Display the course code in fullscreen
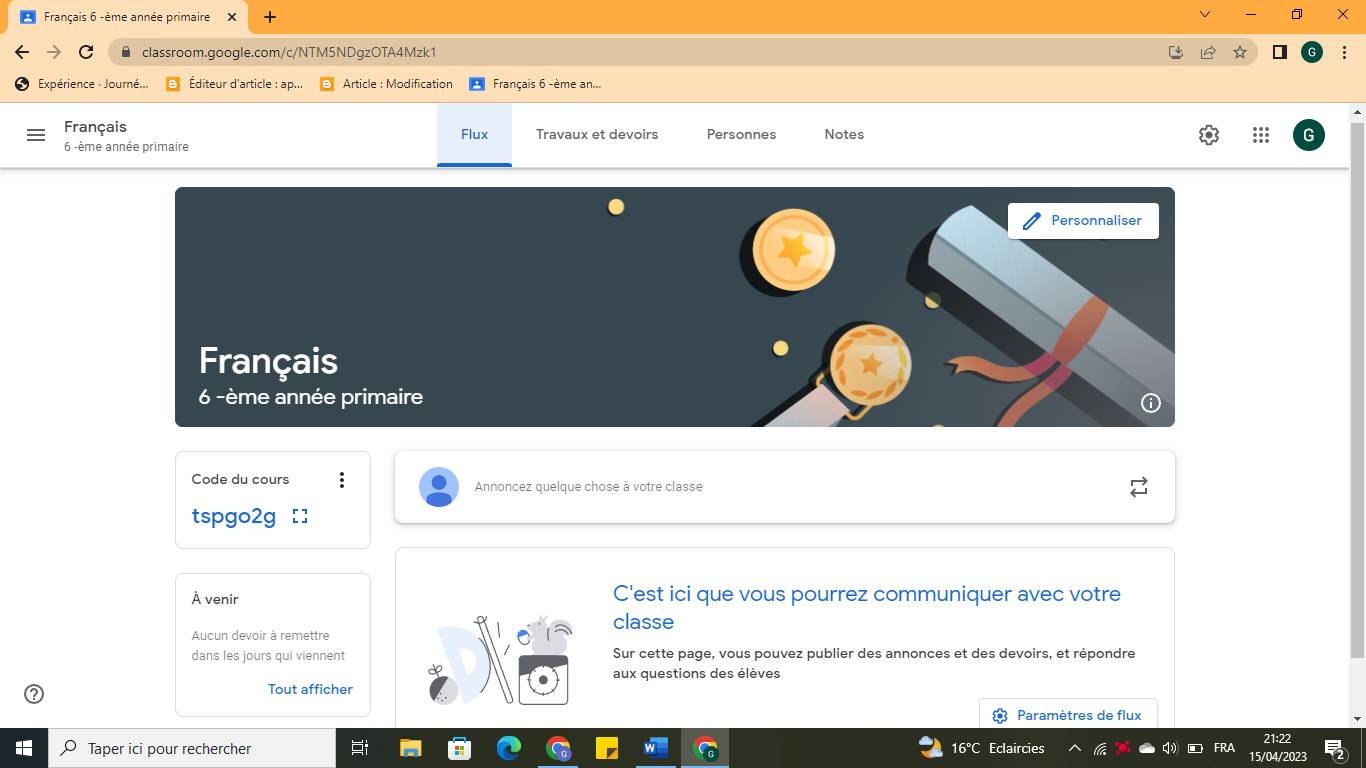Image resolution: width=1366 pixels, height=768 pixels. click(300, 516)
